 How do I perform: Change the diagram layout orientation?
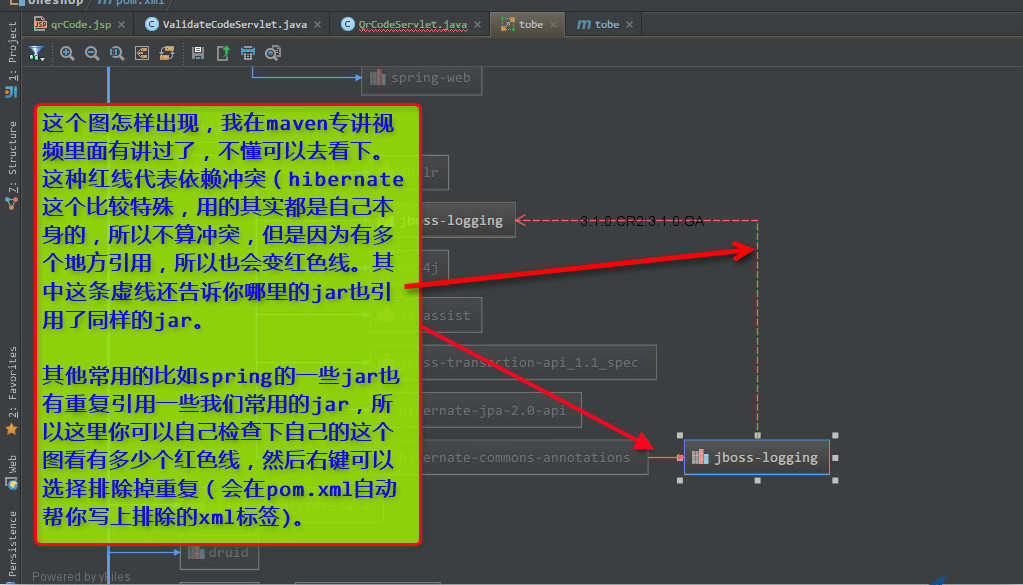[x=167, y=53]
